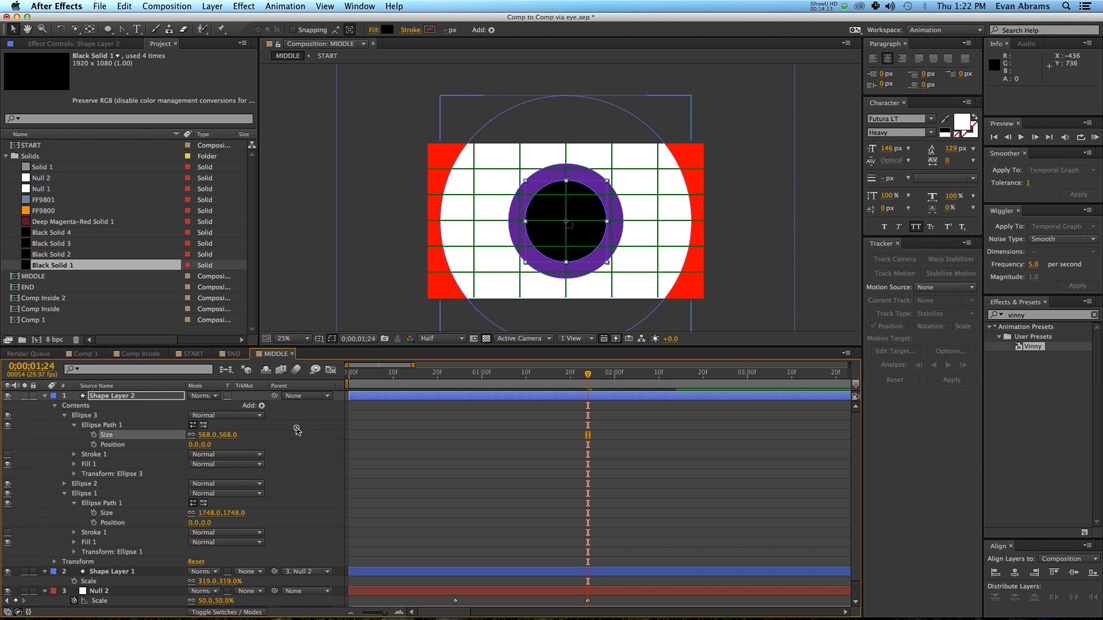
Task: Enable the Snapping checkbox
Action: (x=291, y=30)
